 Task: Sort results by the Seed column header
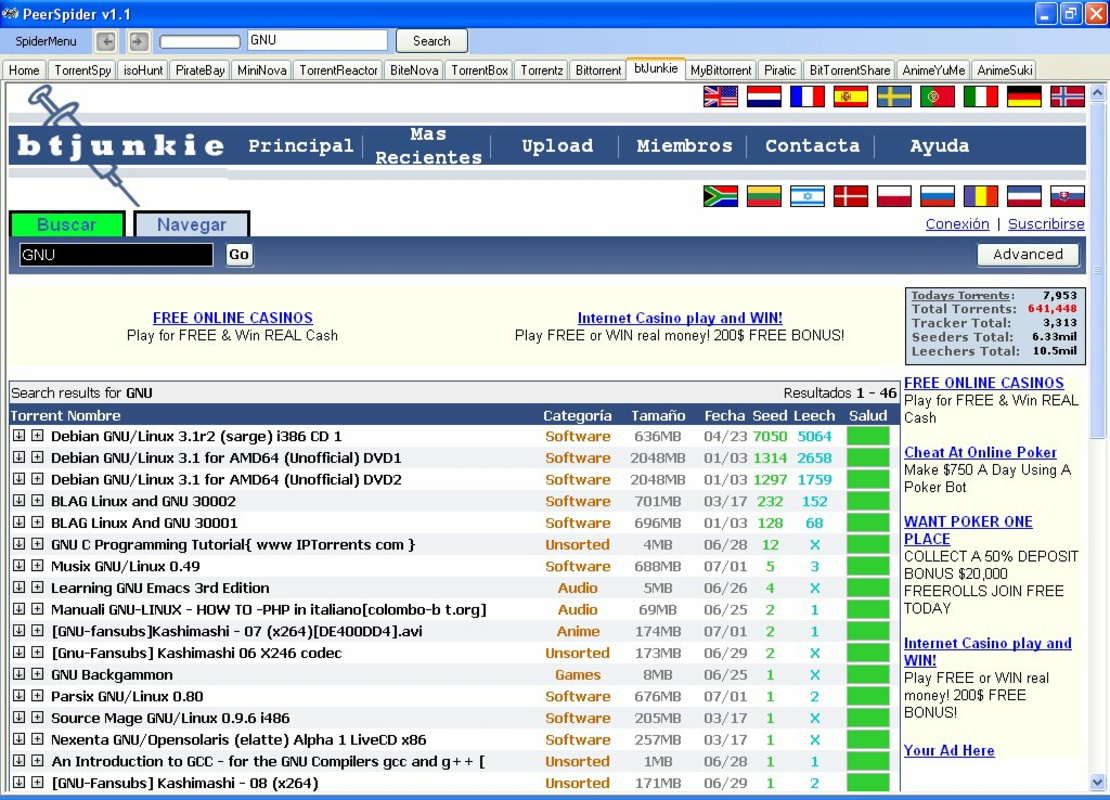(769, 416)
